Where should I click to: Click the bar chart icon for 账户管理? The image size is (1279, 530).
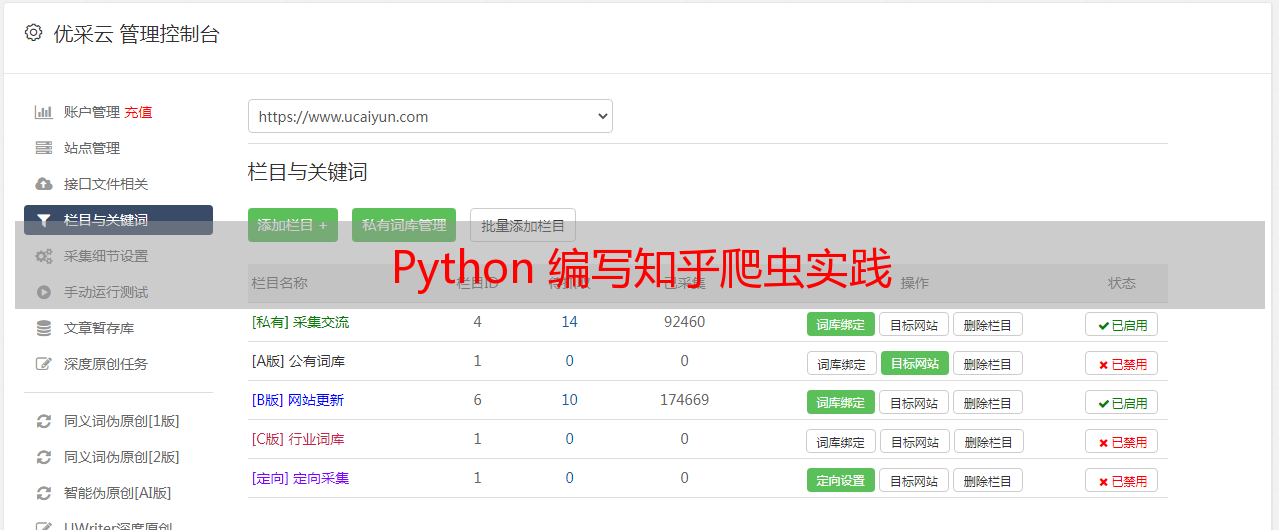(x=44, y=112)
